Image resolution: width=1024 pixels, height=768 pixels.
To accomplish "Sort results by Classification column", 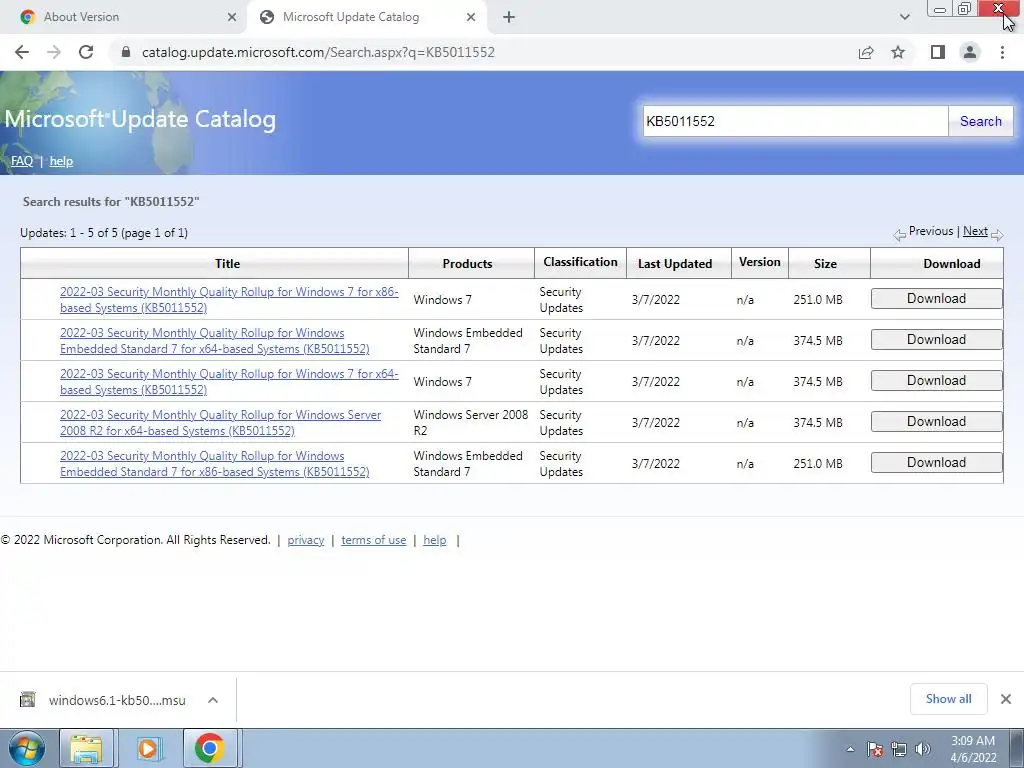I will tap(580, 262).
